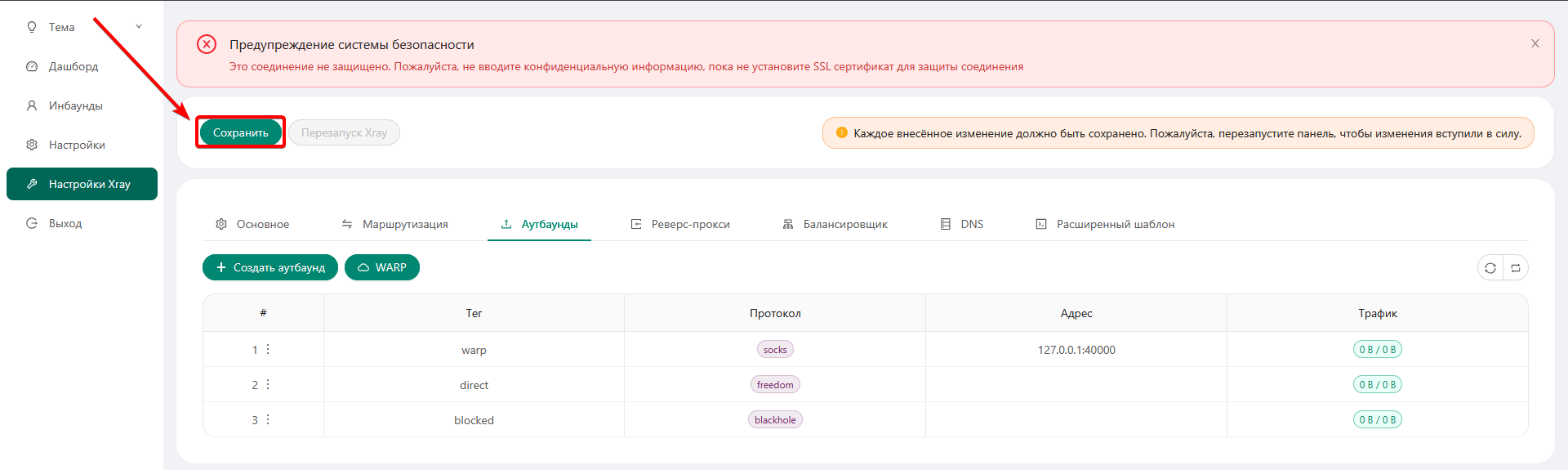Click the WARP cloud button
The width and height of the screenshot is (1568, 470).
tap(382, 267)
